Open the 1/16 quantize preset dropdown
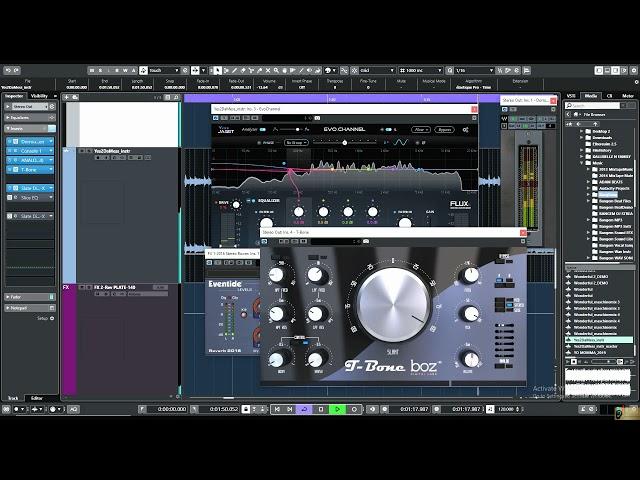640x480 pixels. (x=474, y=70)
